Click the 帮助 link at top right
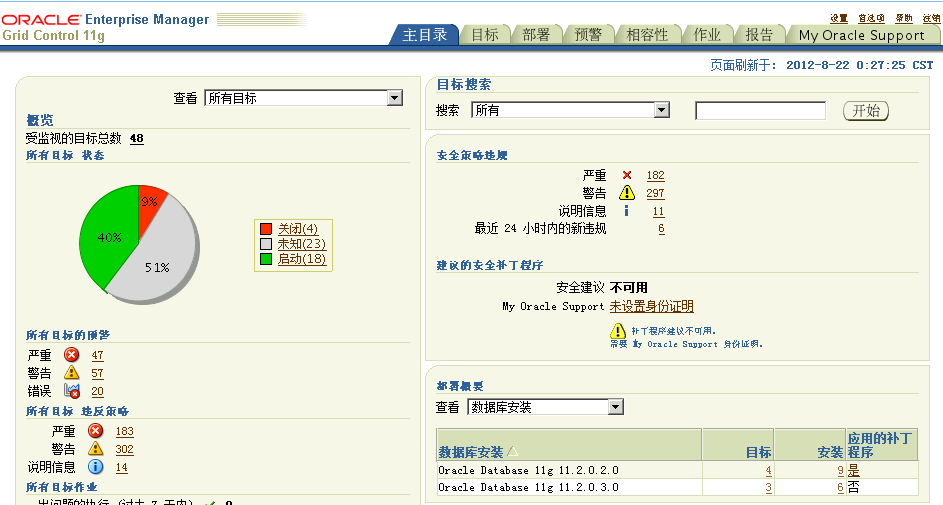943x505 pixels. pyautogui.click(x=904, y=18)
